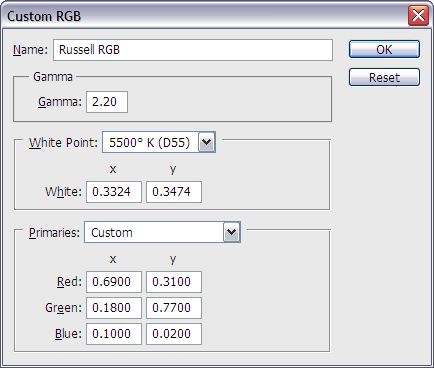This screenshot has width=434, height=368.
Task: Select the Red y field 0.3100
Action: coord(174,282)
